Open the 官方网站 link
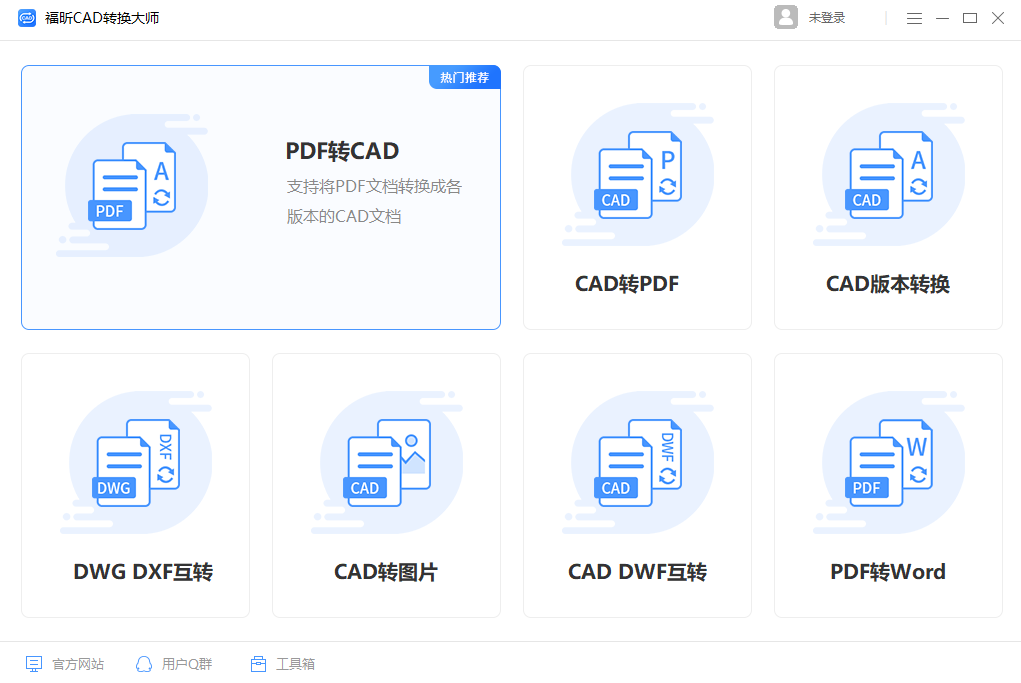The image size is (1021, 683). pyautogui.click(x=65, y=664)
